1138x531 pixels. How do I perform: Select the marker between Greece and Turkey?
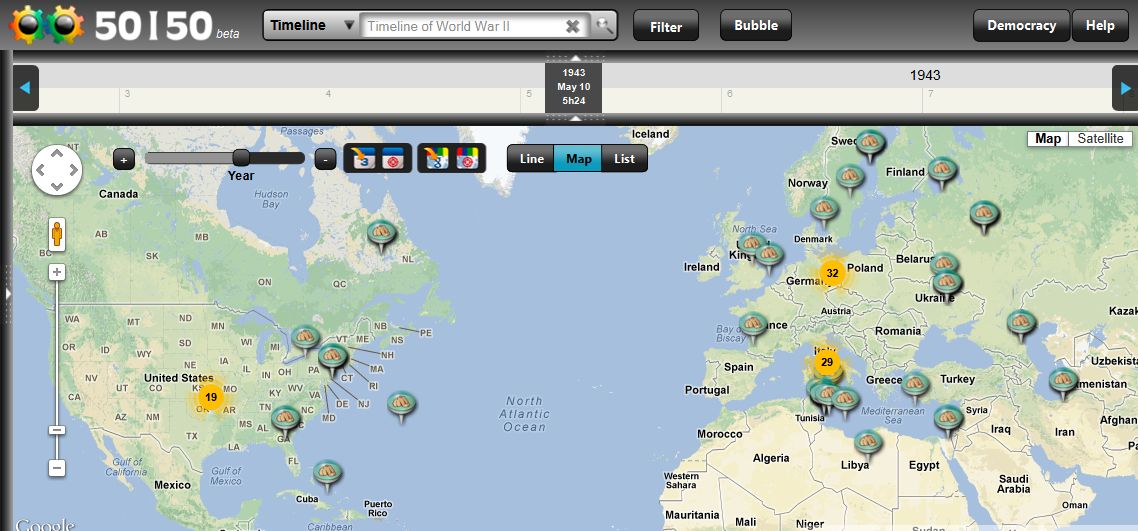coord(915,384)
